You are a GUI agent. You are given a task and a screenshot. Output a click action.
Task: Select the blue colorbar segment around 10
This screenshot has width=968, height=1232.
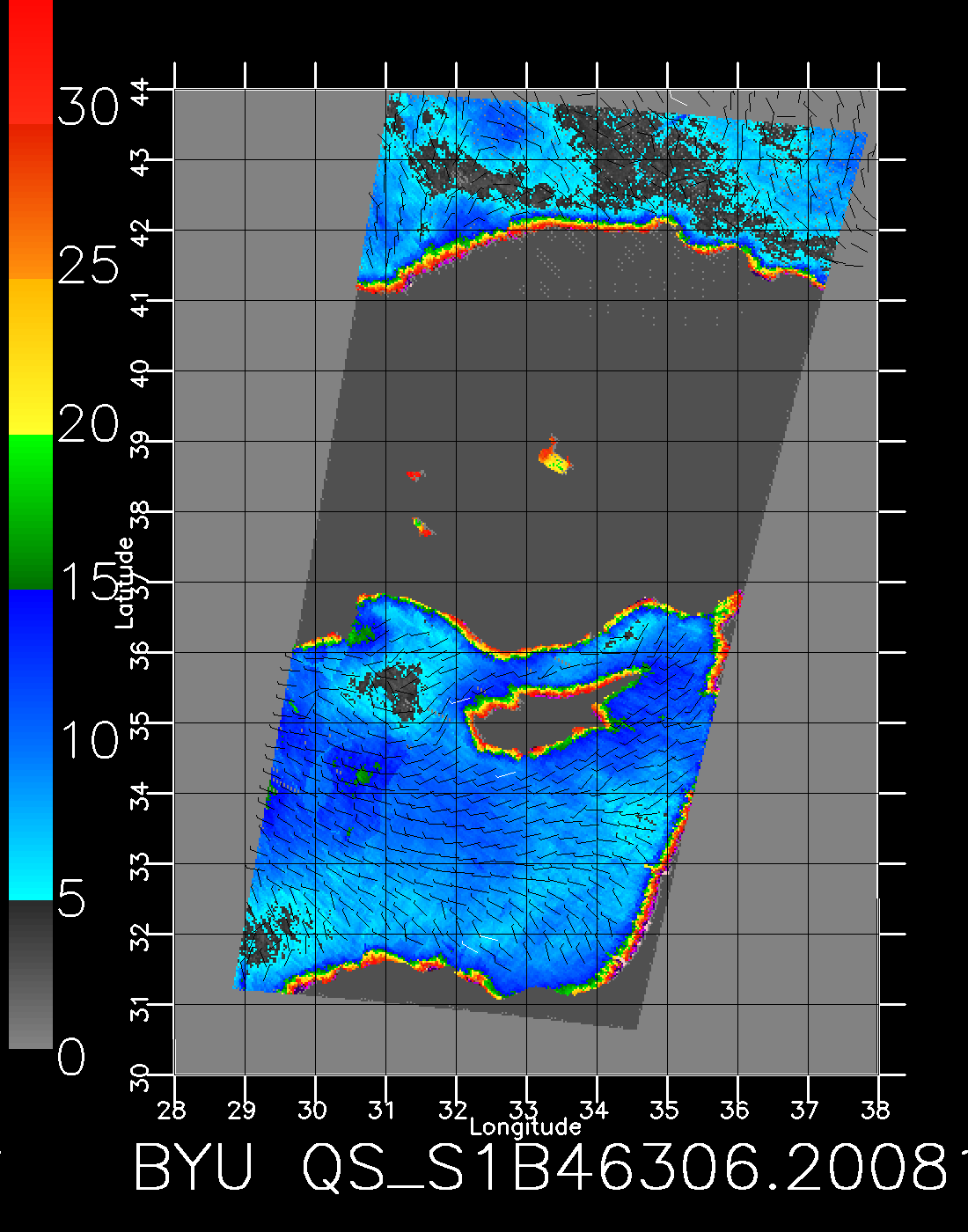31,744
